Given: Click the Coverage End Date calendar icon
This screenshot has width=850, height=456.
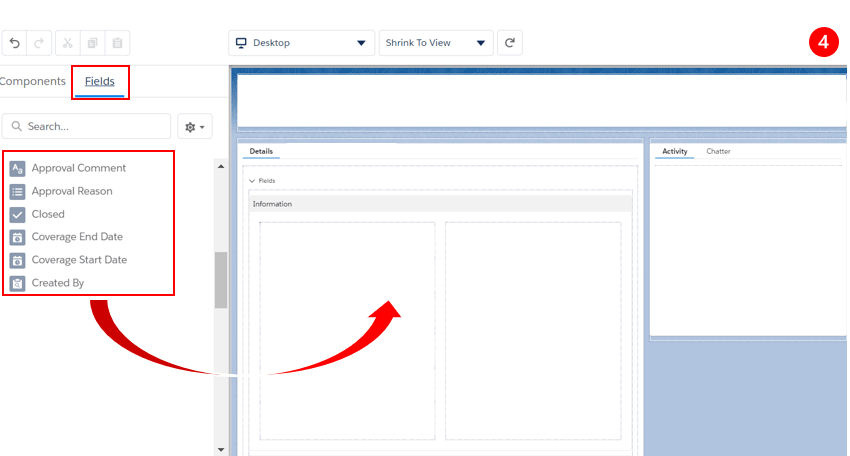Looking at the screenshot, I should coord(17,237).
